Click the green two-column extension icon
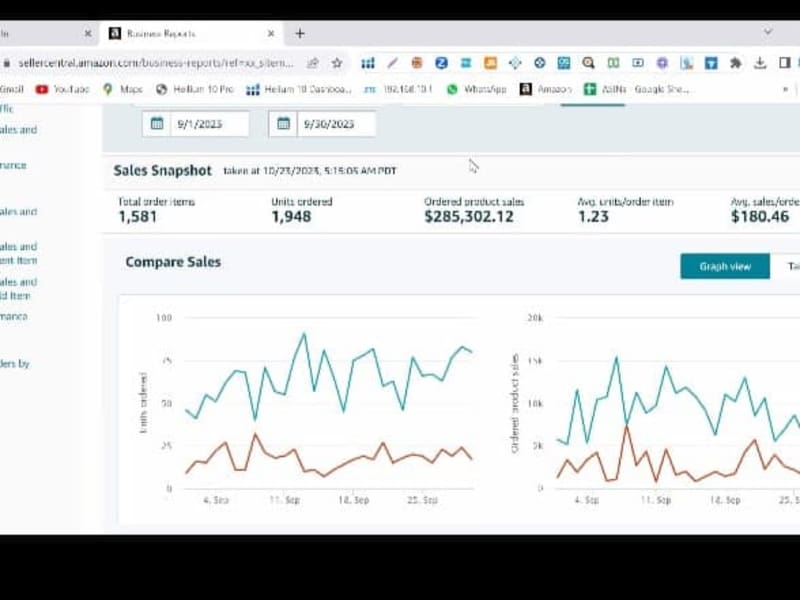This screenshot has width=800, height=600. (613, 63)
